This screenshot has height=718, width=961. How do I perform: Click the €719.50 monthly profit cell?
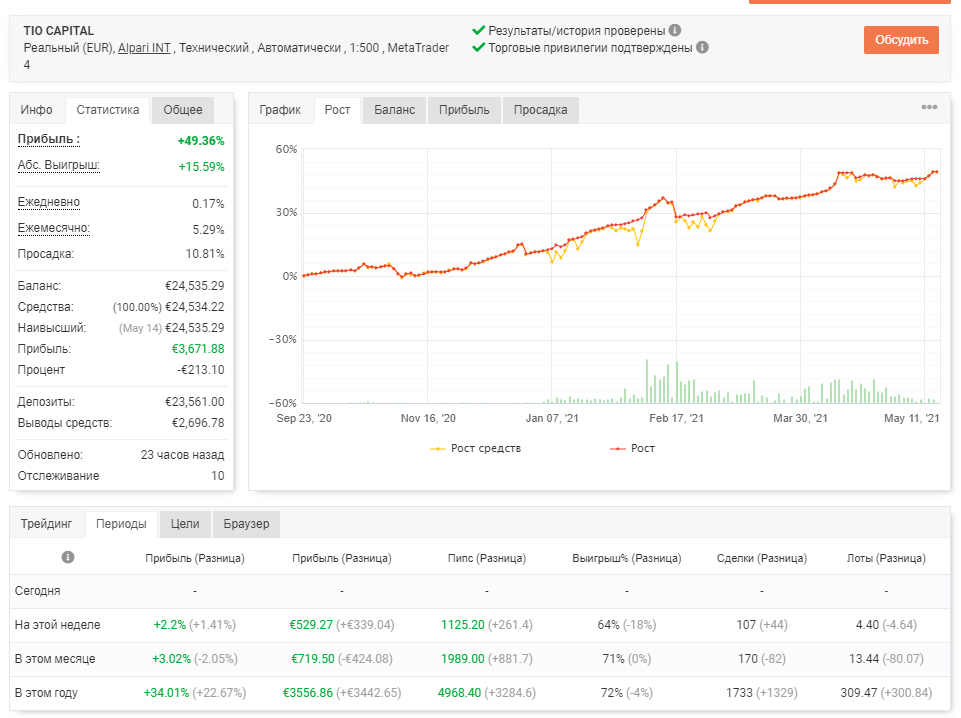pos(313,659)
